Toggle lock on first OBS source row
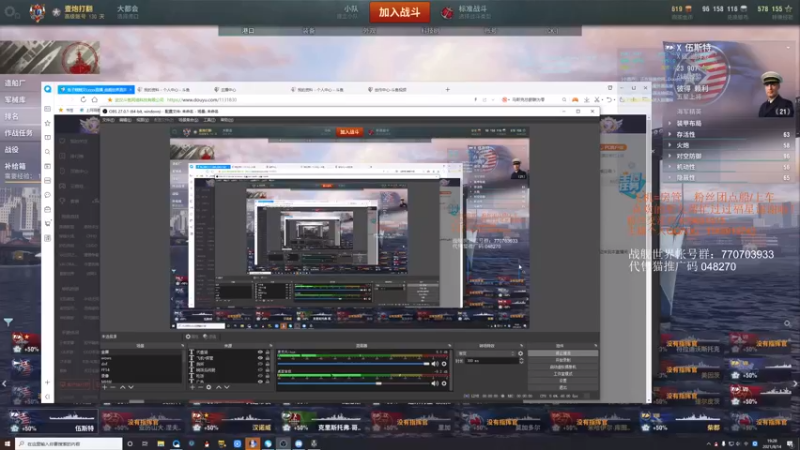Screen dimensions: 800x450 point(268,352)
